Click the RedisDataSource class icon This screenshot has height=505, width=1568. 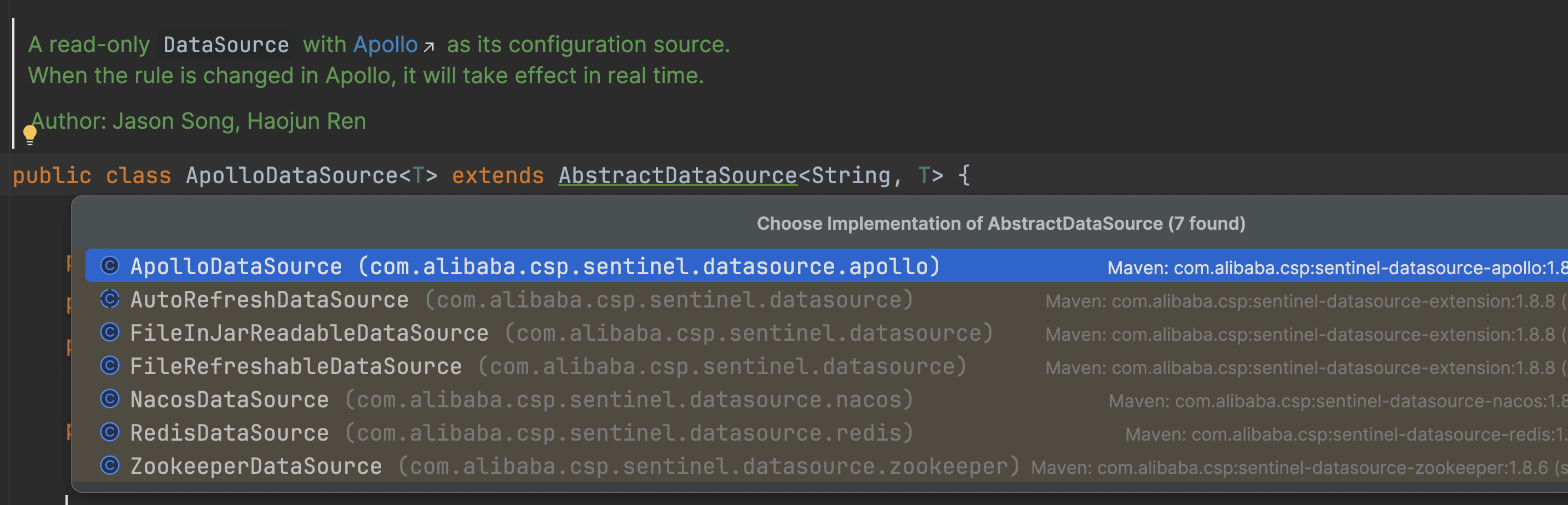(109, 432)
